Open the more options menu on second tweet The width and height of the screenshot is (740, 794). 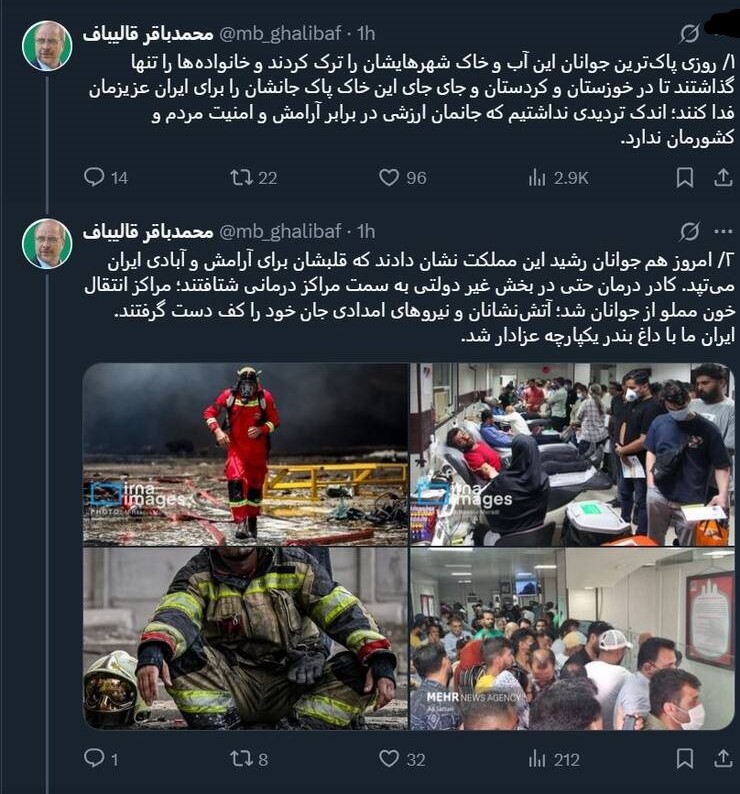[x=723, y=232]
